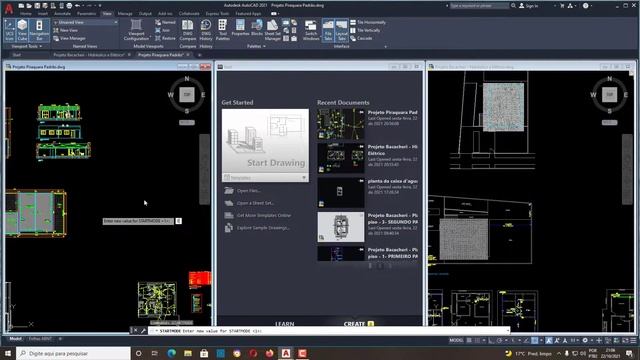Expand the Viewport Tools panel

(x=27, y=46)
